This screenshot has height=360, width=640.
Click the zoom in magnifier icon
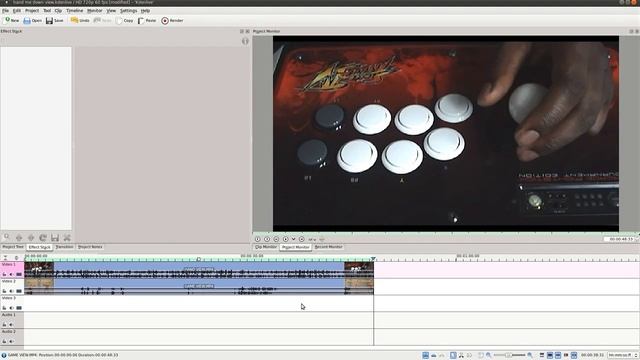tap(530, 356)
